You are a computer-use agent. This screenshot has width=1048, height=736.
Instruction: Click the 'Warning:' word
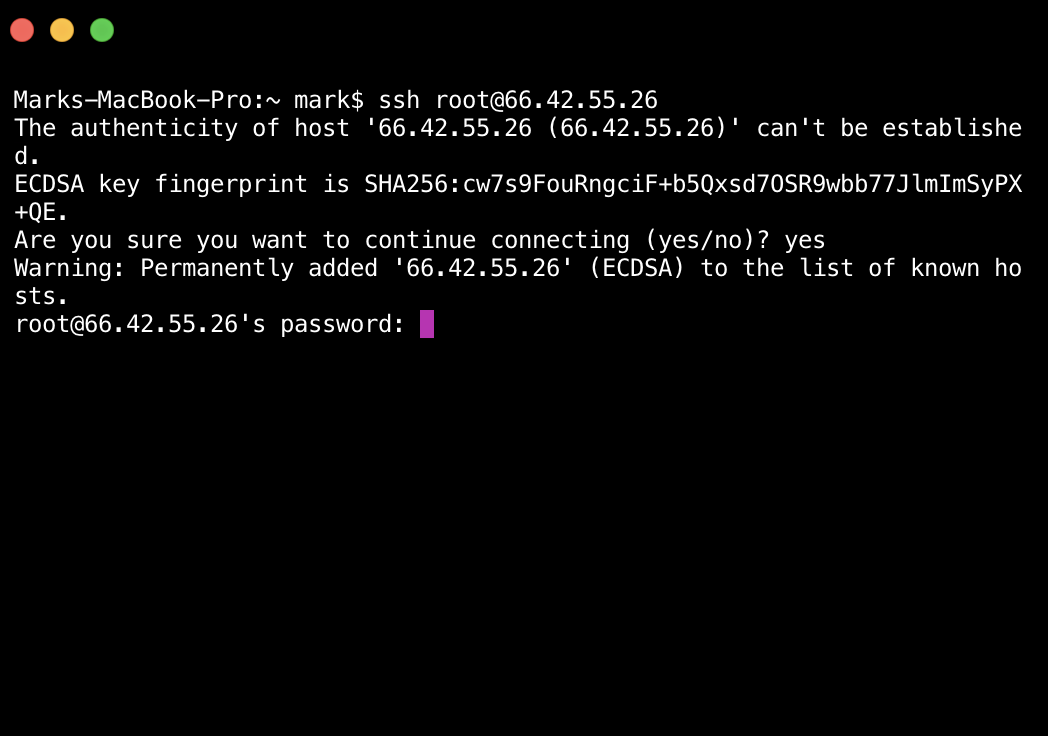coord(70,268)
